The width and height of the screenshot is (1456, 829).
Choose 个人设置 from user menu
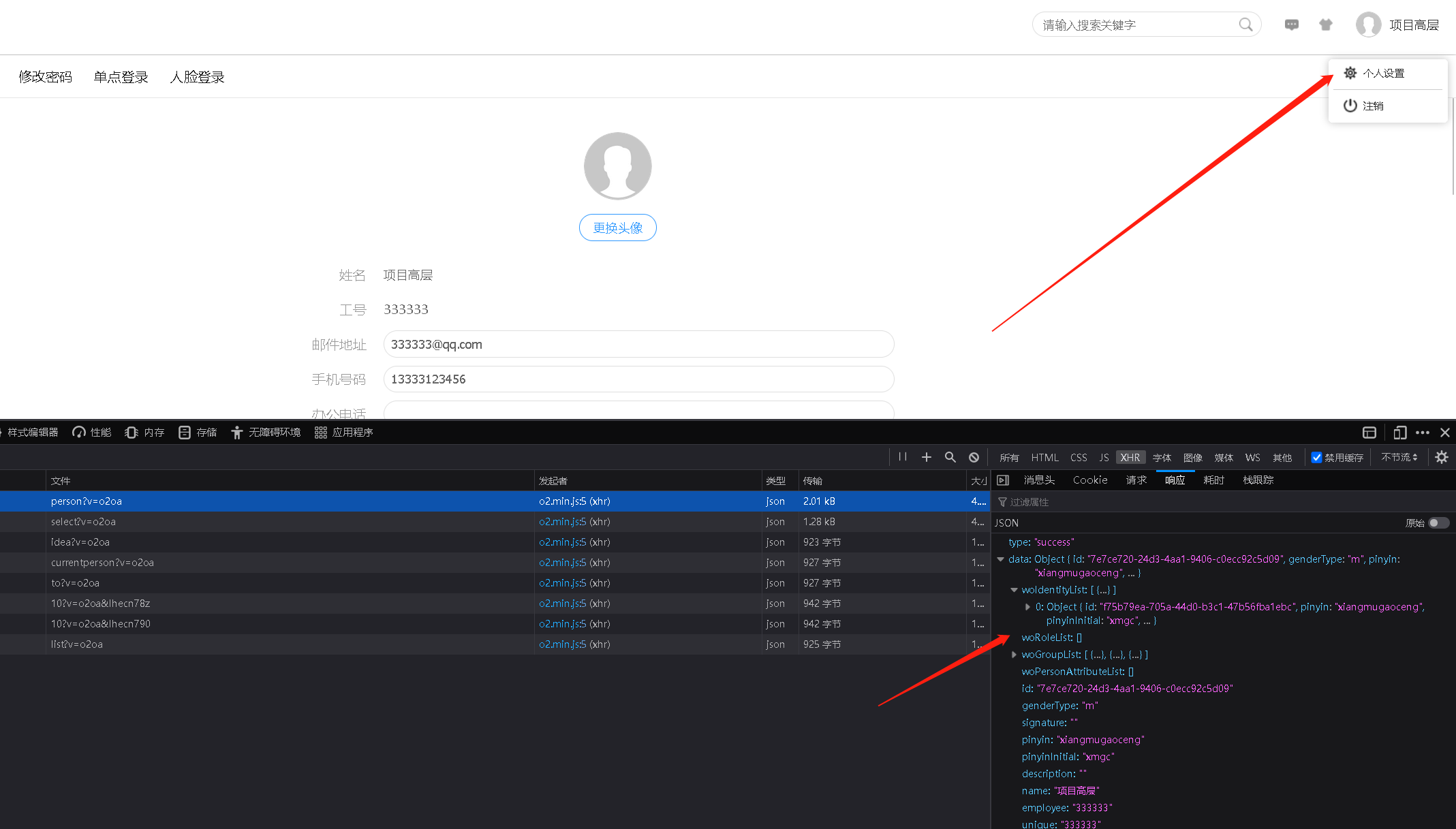pos(1383,74)
